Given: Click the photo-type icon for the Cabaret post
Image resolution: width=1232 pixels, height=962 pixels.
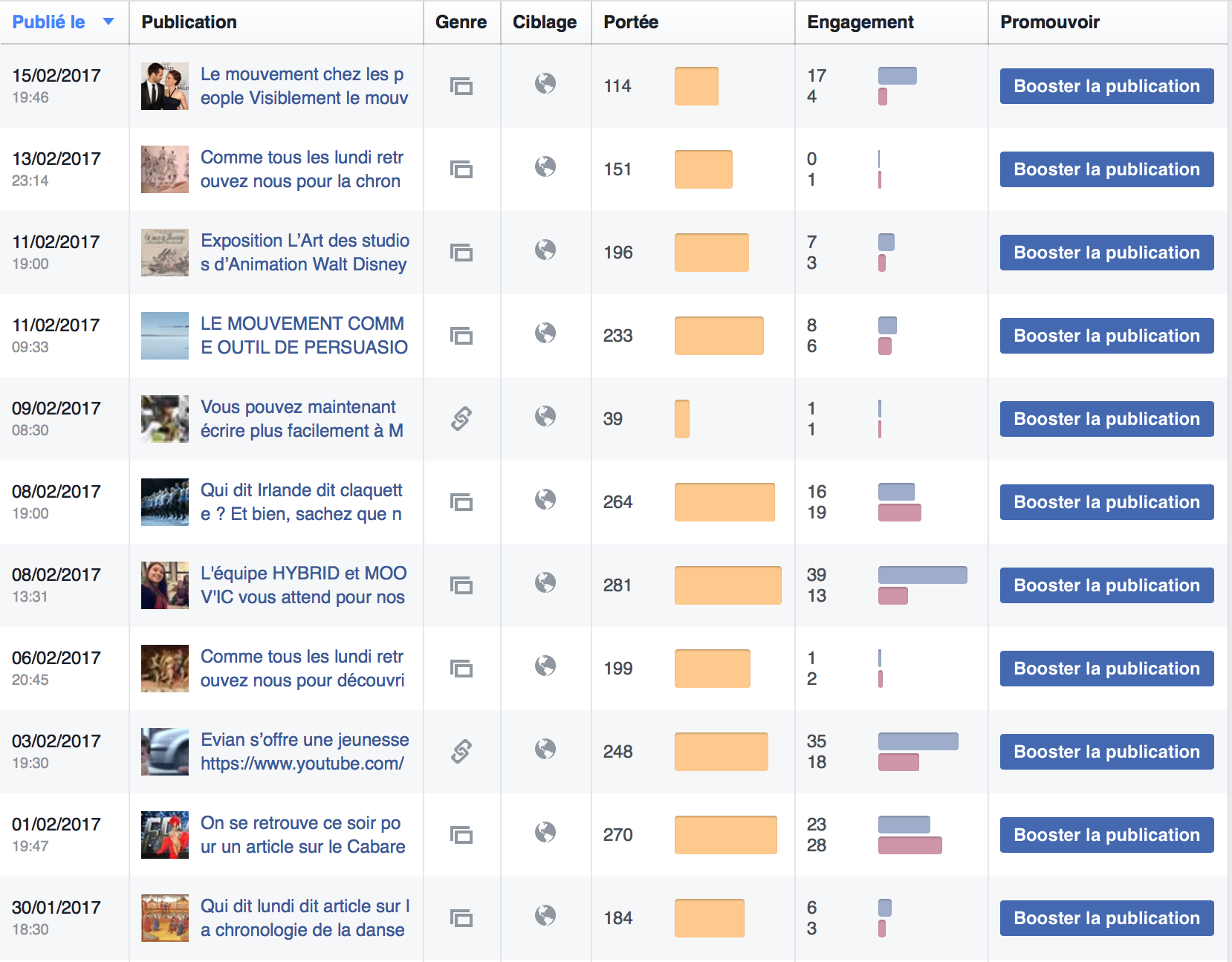Looking at the screenshot, I should pyautogui.click(x=461, y=835).
